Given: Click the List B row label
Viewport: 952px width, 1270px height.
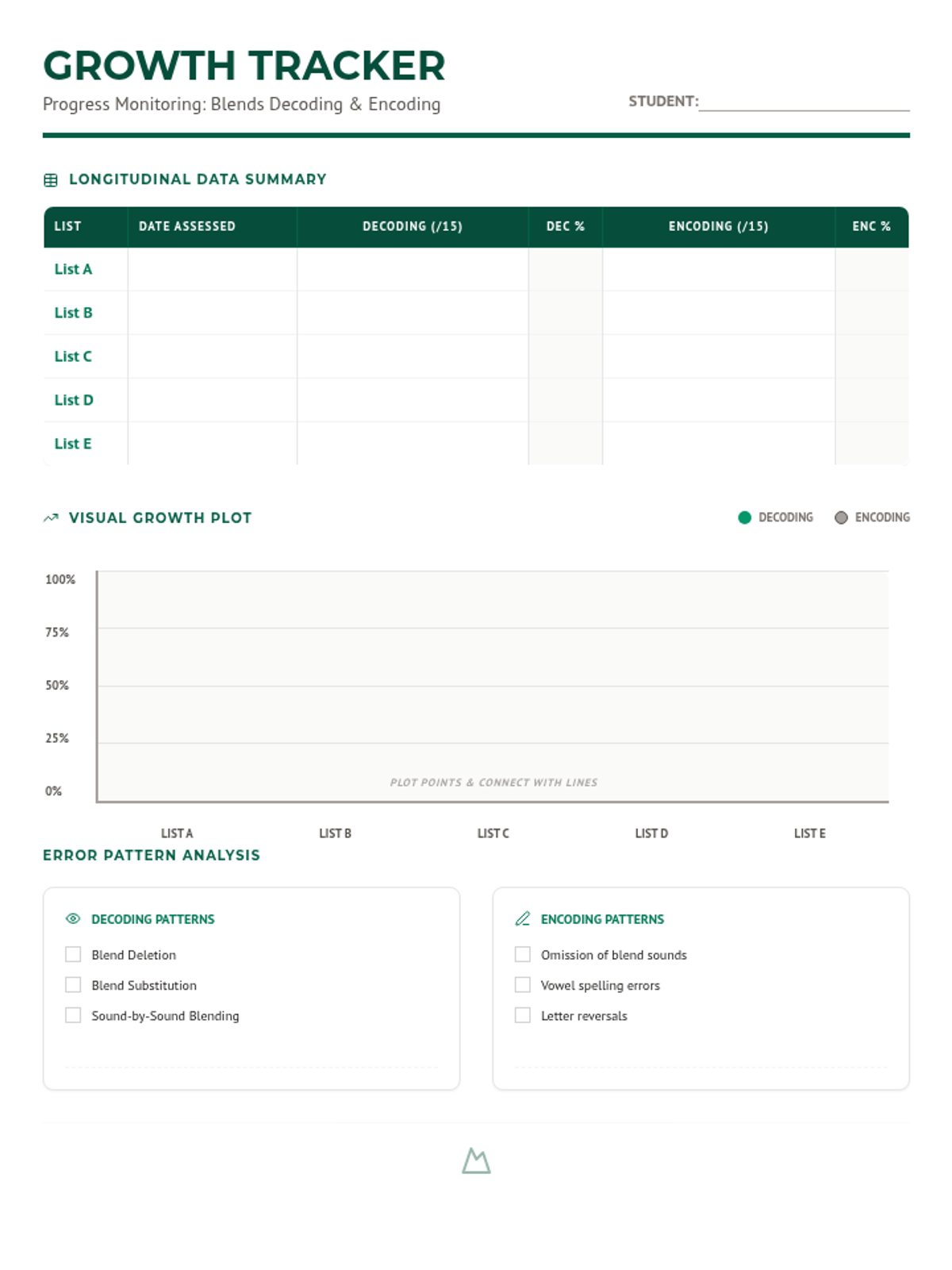Looking at the screenshot, I should [x=73, y=313].
